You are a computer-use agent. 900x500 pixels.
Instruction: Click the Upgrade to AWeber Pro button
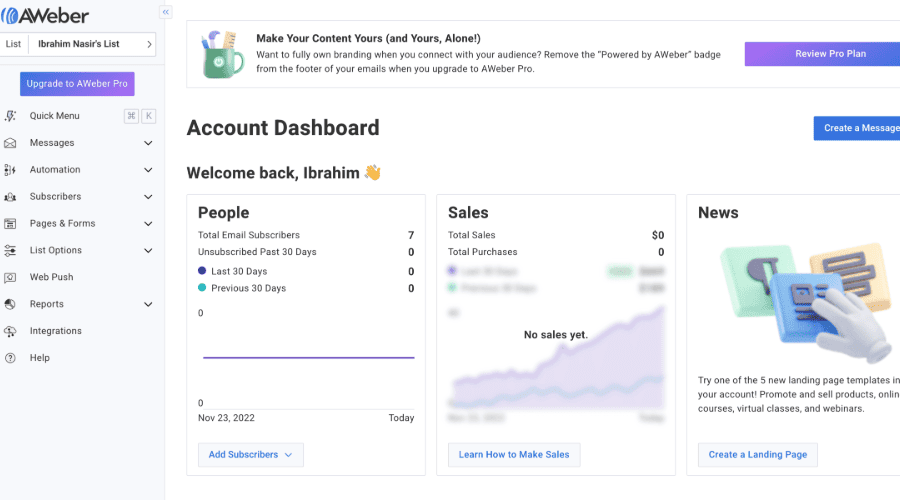point(77,84)
